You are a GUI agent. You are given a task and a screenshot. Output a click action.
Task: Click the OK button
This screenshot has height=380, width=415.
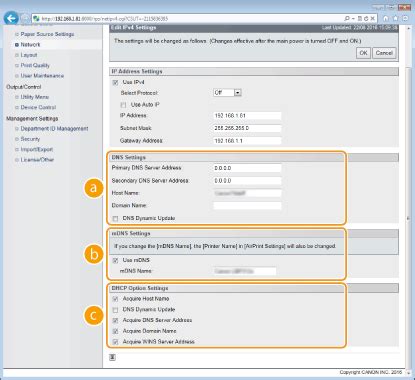click(x=363, y=53)
